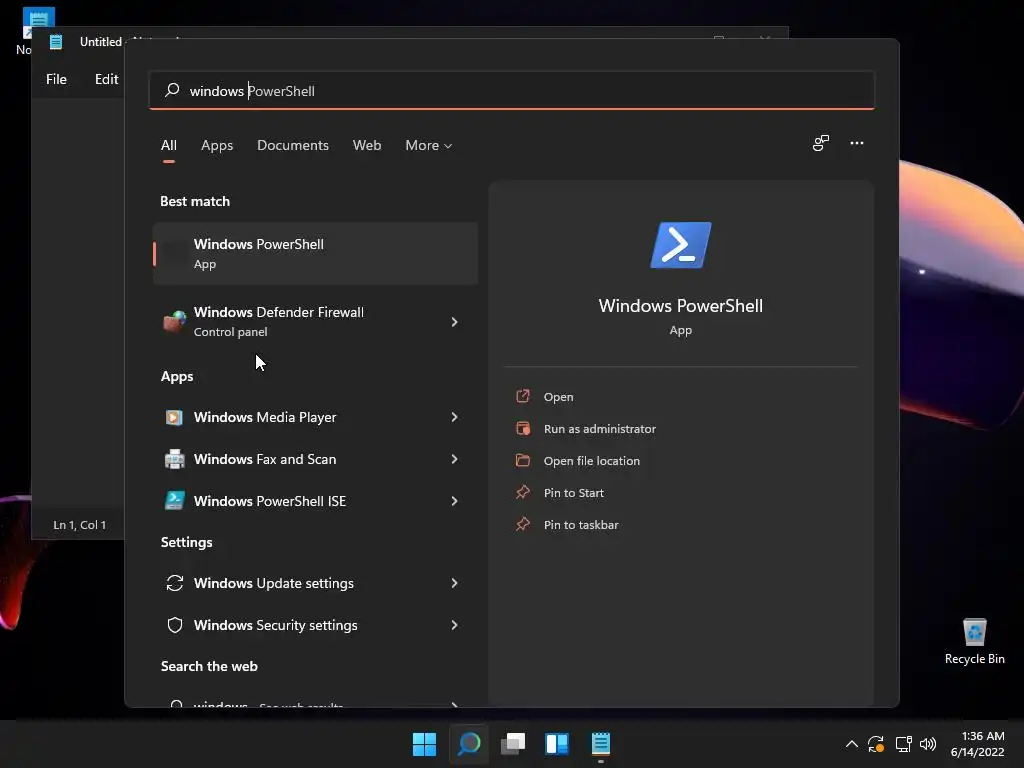
Task: Click the taskbar Search icon
Action: pyautogui.click(x=469, y=744)
